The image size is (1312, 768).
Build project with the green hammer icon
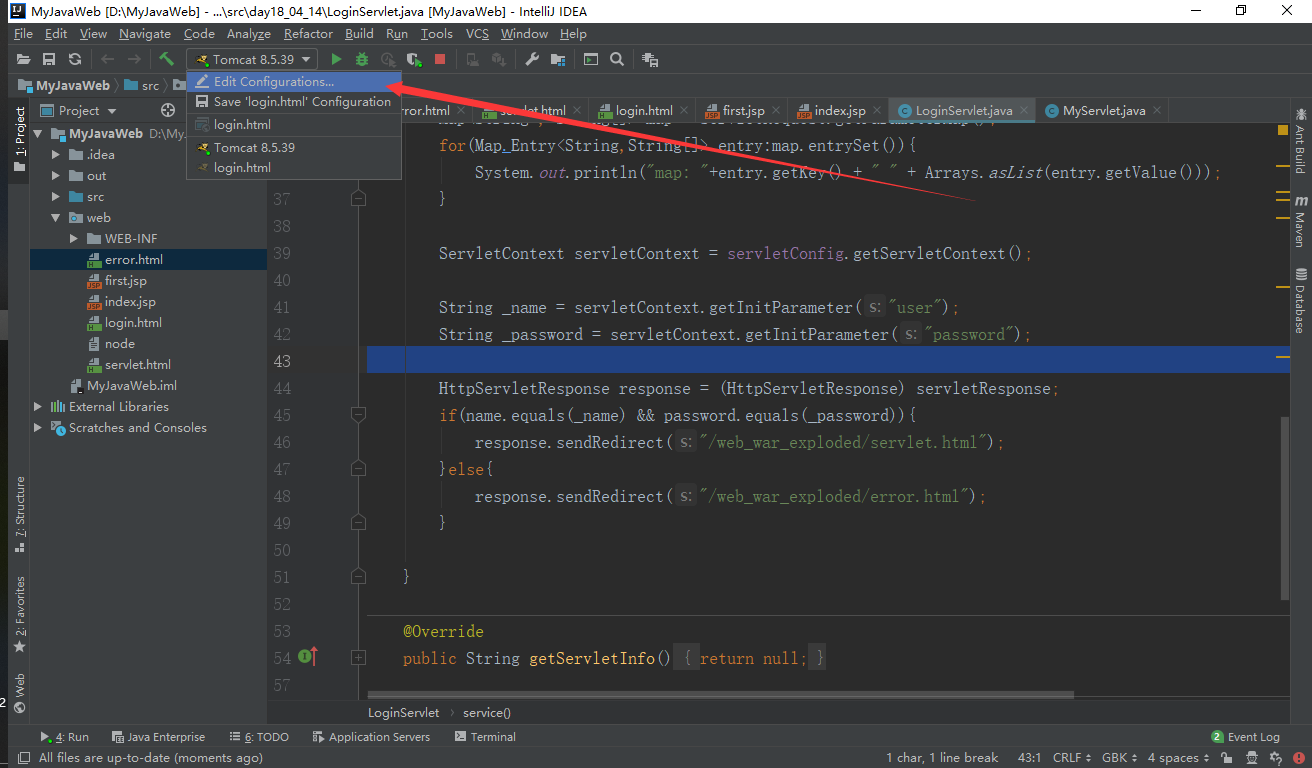167,60
